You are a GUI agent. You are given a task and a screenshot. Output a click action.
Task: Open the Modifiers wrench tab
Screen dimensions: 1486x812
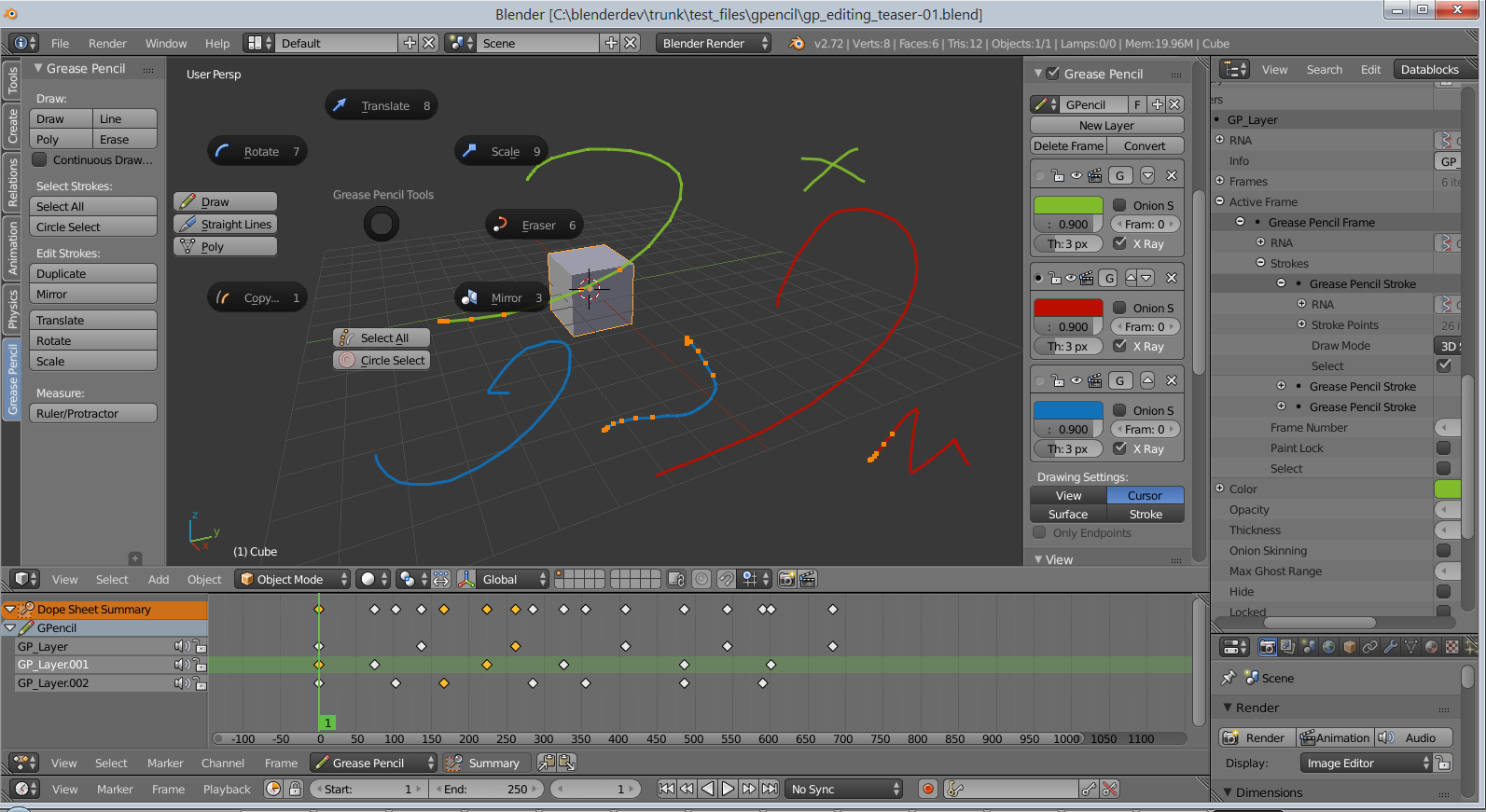[x=1390, y=646]
